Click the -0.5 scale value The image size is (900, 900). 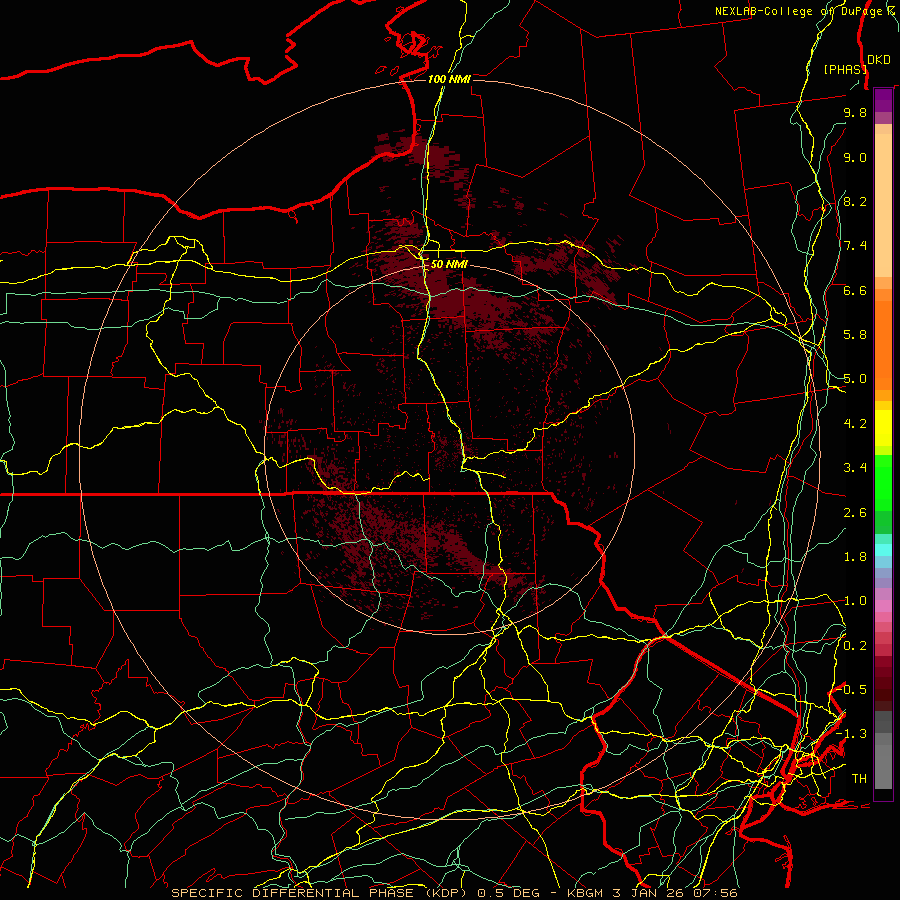(852, 690)
